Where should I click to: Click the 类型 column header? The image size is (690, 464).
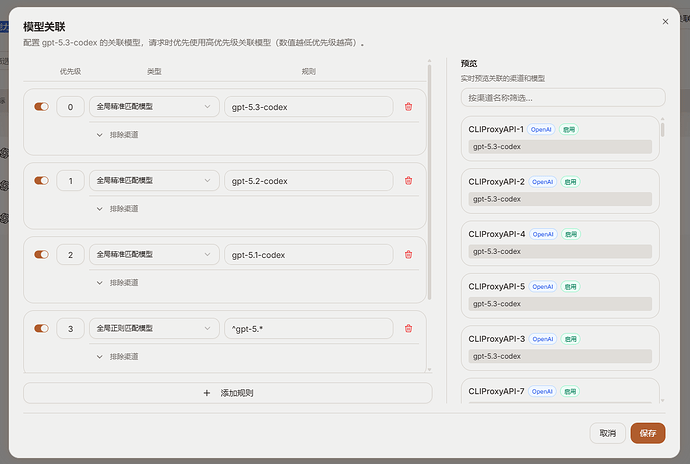(154, 71)
